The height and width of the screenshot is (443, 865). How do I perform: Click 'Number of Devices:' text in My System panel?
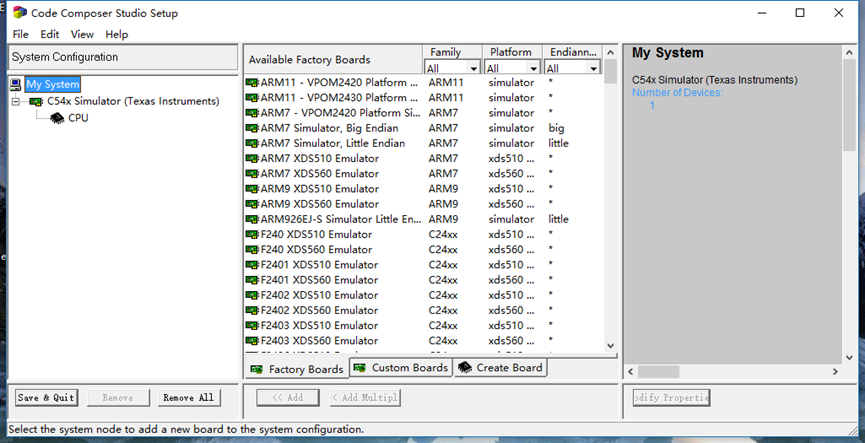click(x=677, y=93)
